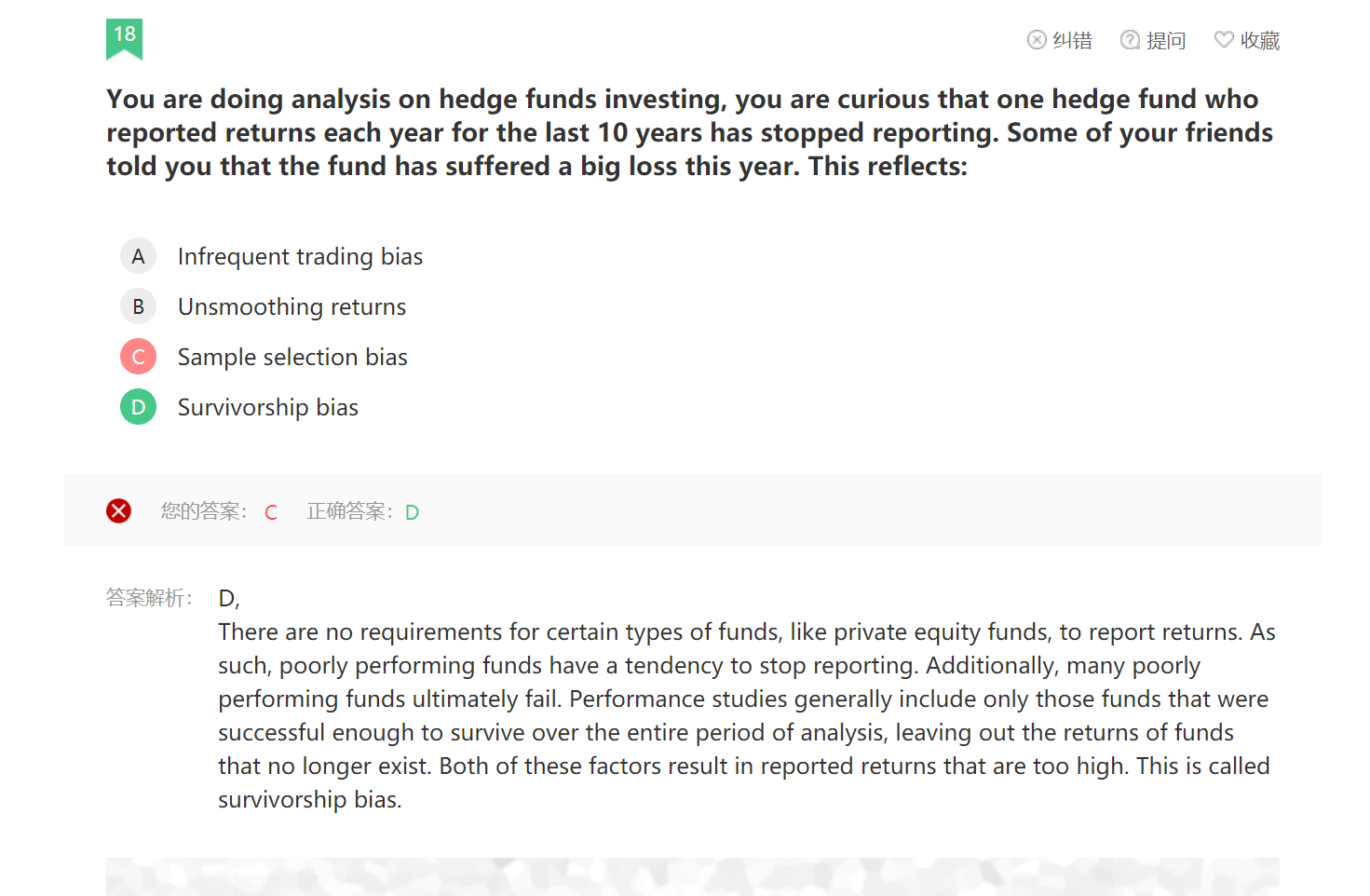
Task: Click the 提问 question mark icon
Action: tap(1130, 40)
